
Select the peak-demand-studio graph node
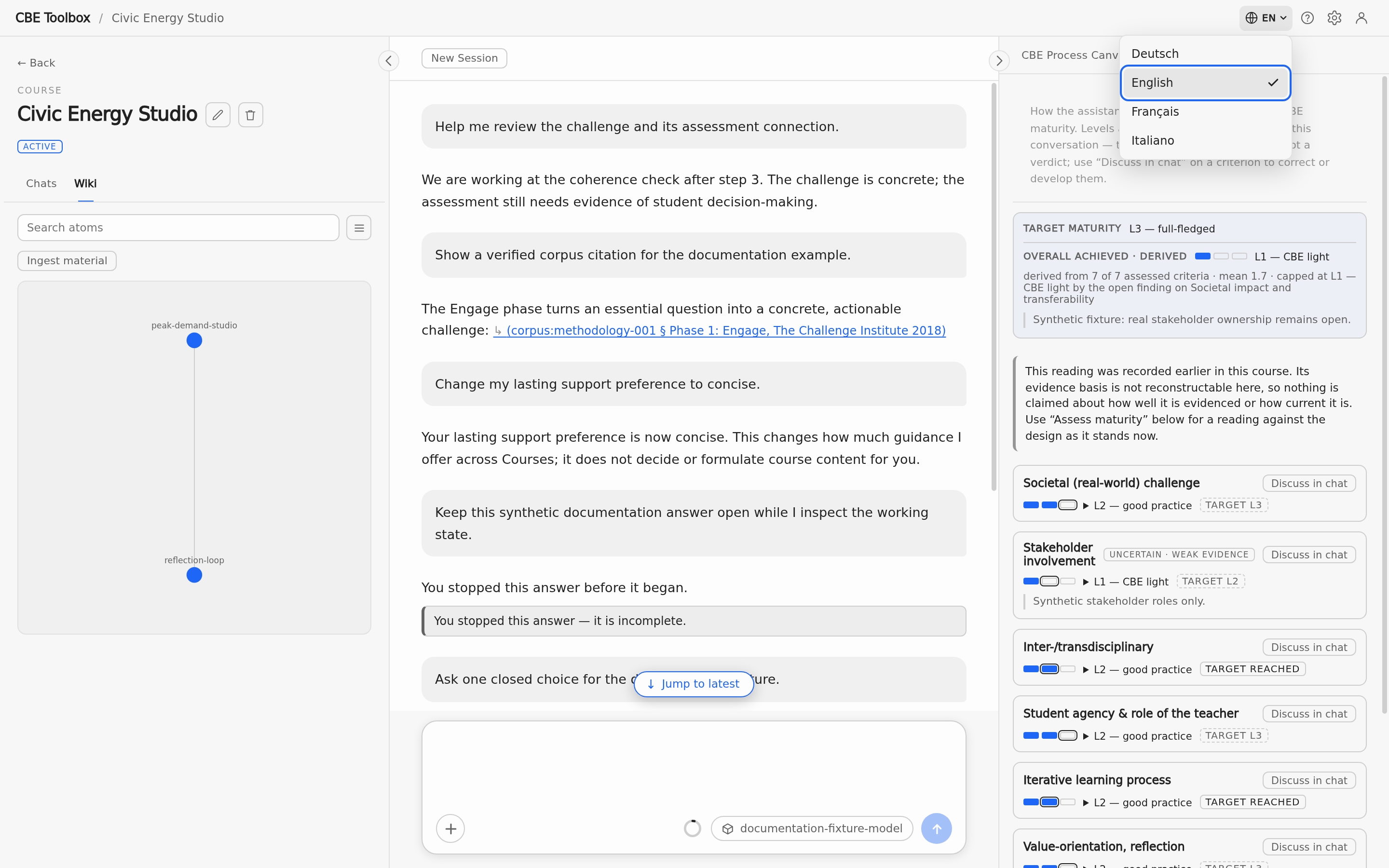[x=194, y=340]
